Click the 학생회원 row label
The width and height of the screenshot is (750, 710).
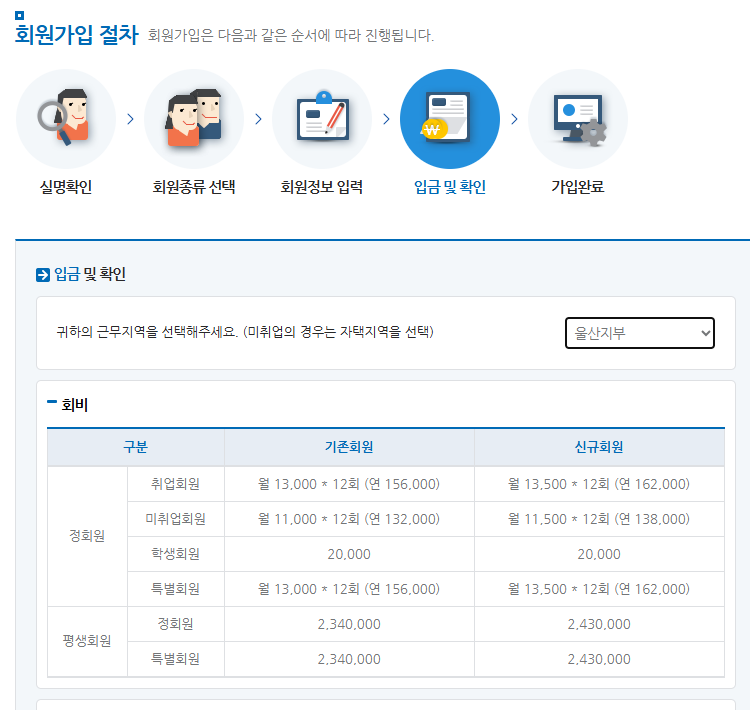tap(176, 554)
